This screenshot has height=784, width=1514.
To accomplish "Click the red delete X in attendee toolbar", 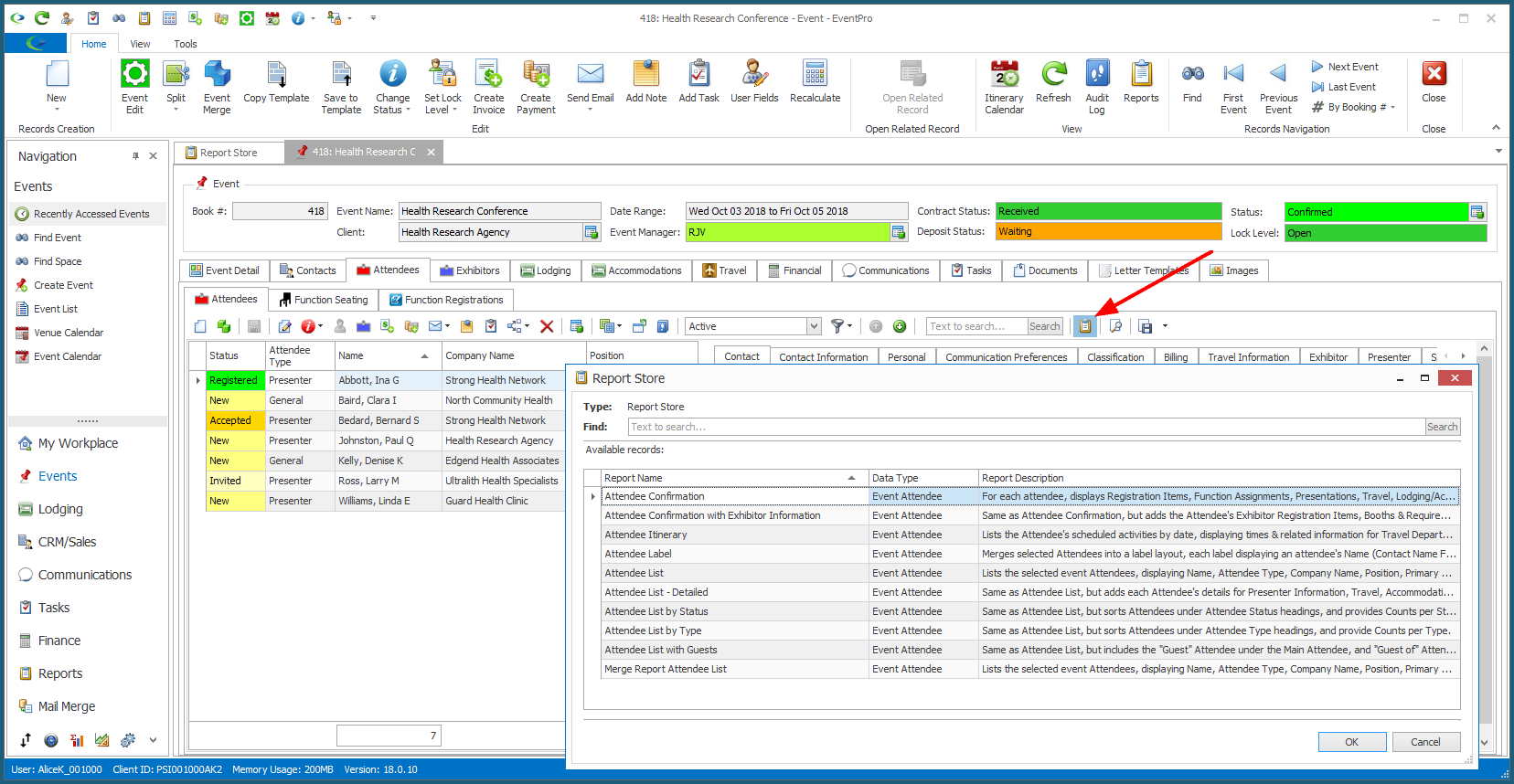I will (547, 326).
